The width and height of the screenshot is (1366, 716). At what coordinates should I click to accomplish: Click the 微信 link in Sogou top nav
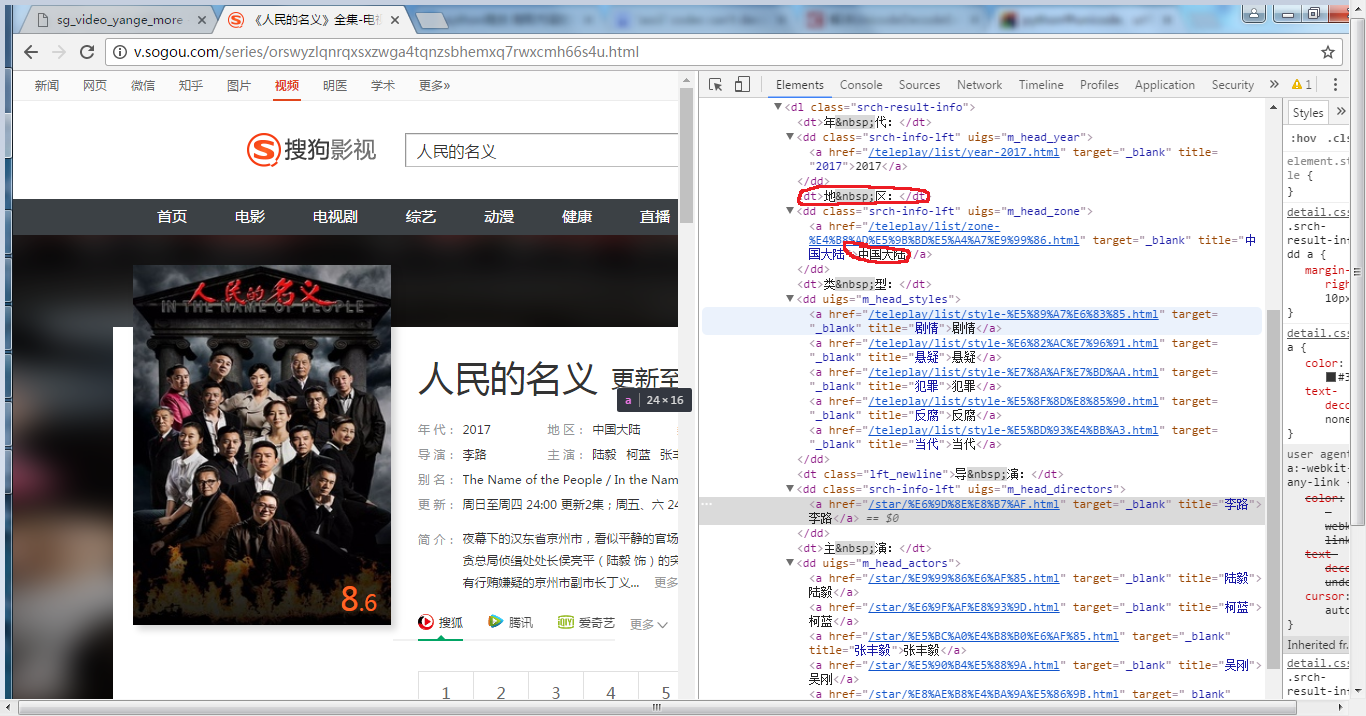click(x=143, y=86)
